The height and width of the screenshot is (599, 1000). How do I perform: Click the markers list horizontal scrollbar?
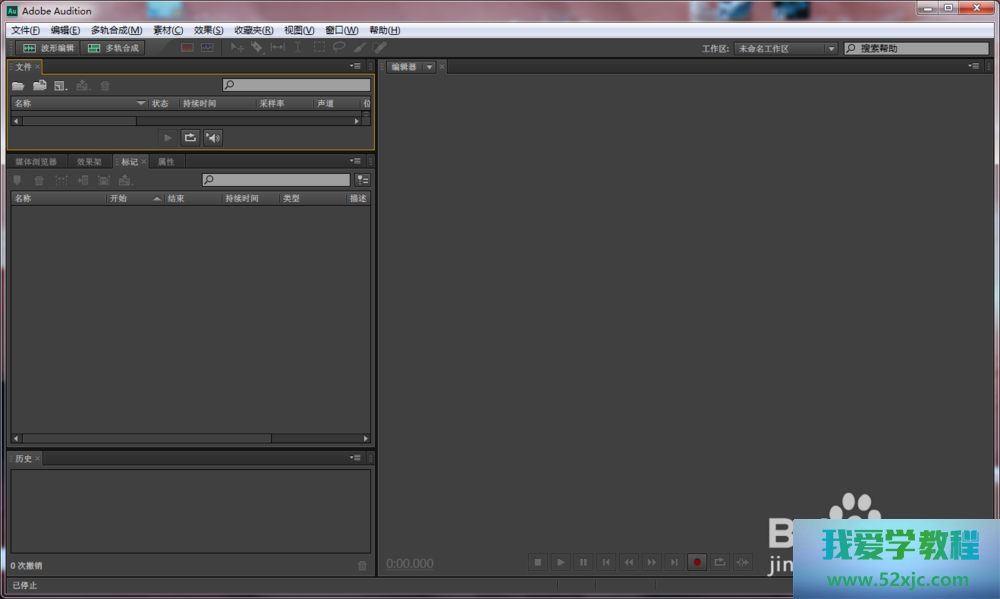tap(146, 438)
